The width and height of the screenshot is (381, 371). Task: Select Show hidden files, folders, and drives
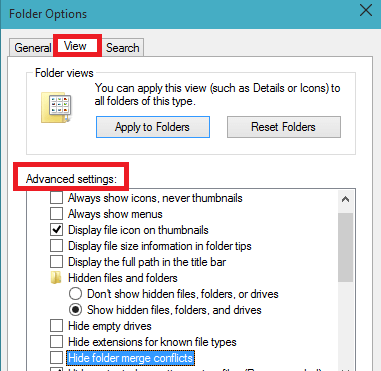pyautogui.click(x=75, y=310)
